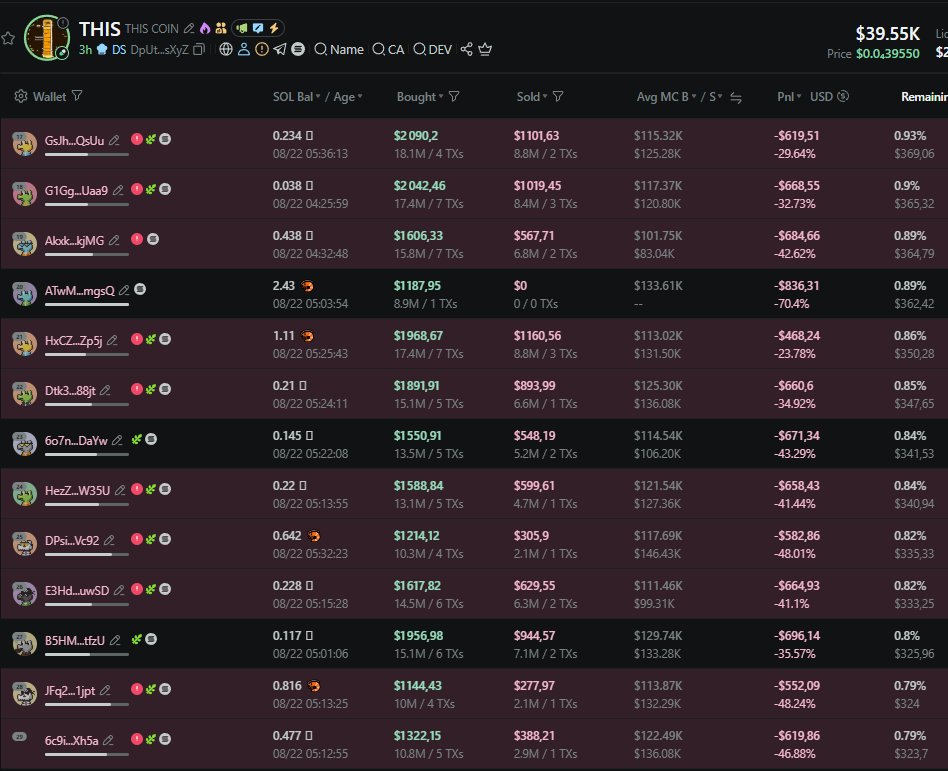Click the crown icon in header
This screenshot has width=948, height=771.
485,49
